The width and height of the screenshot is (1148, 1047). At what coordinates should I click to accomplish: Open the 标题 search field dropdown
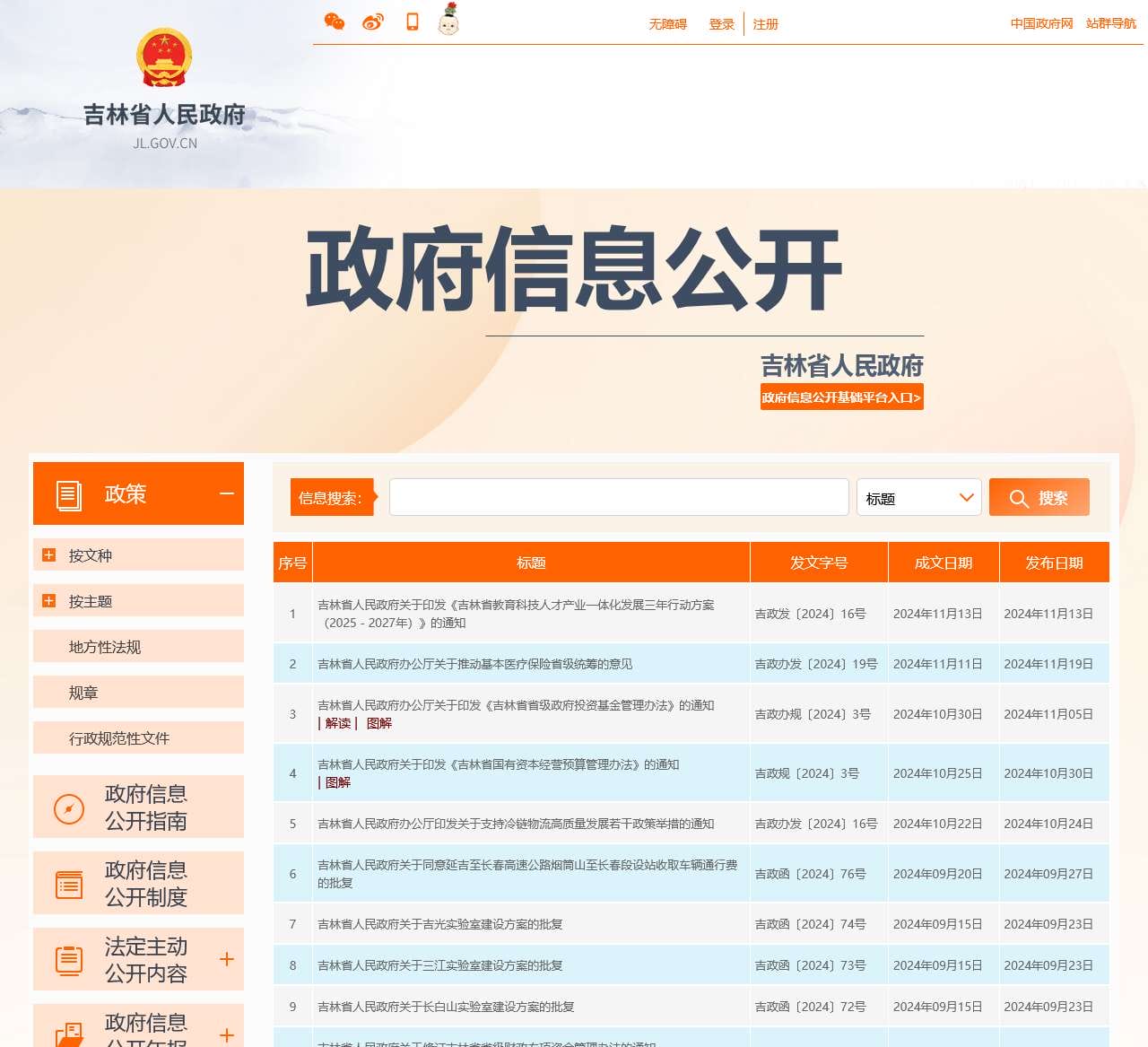click(x=918, y=498)
